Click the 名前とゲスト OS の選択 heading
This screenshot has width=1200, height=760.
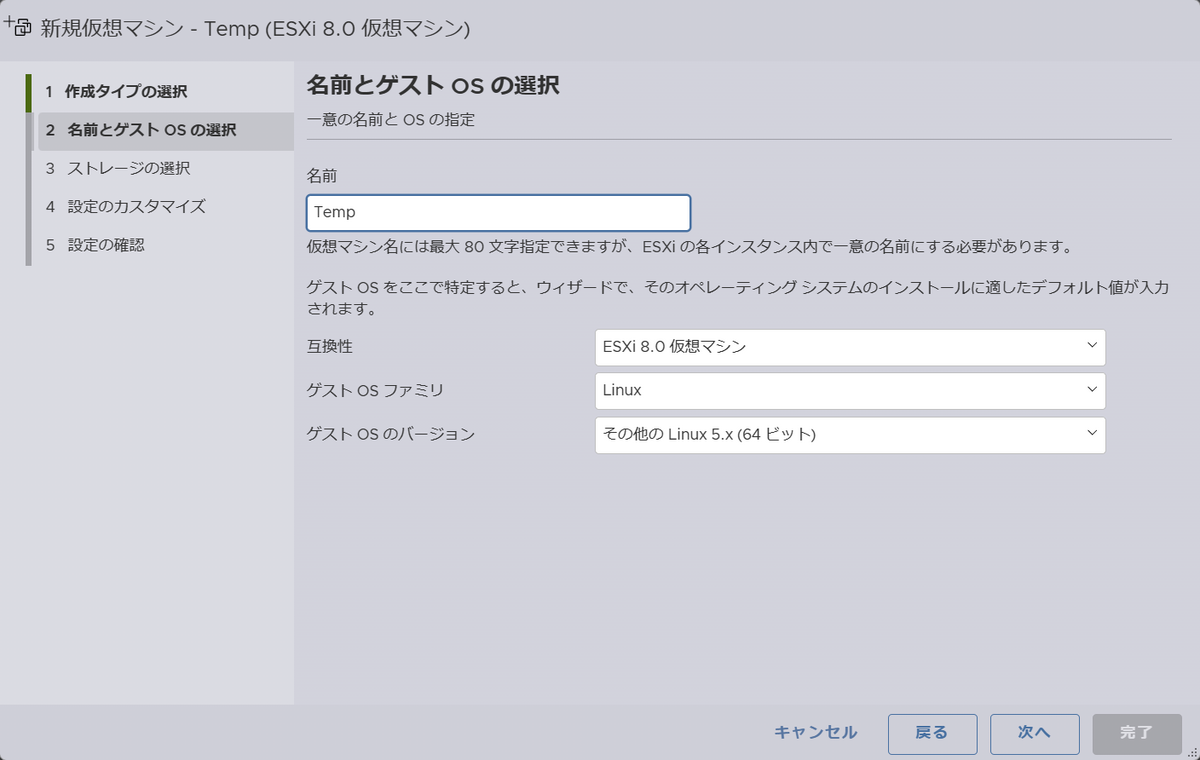point(432,85)
